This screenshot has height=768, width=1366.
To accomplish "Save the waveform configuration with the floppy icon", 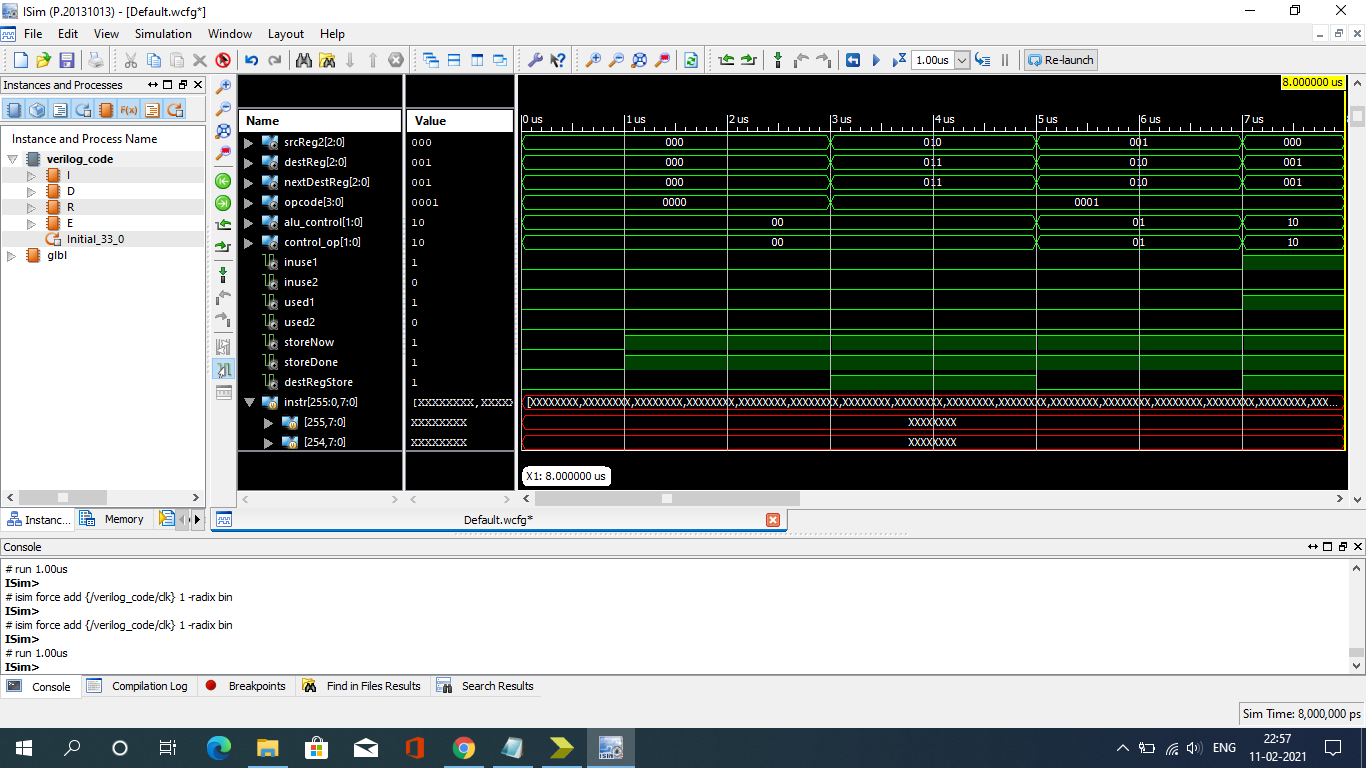I will [x=67, y=60].
